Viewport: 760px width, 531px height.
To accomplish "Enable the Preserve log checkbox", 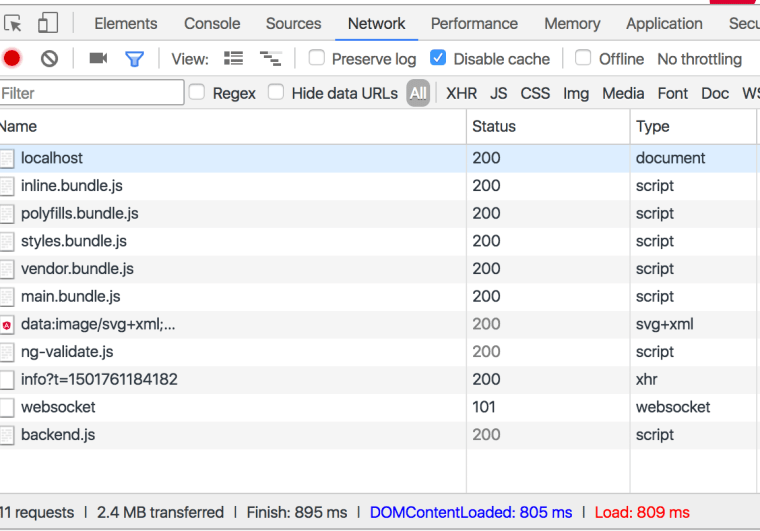I will point(316,58).
